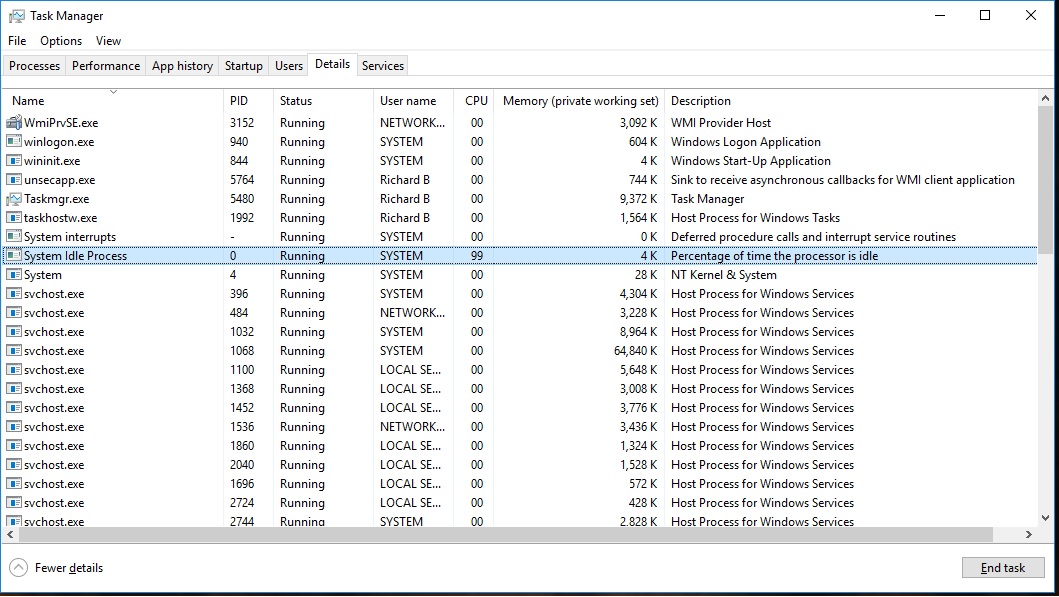Sort by the Name column header
The height and width of the screenshot is (597, 1059).
click(28, 101)
